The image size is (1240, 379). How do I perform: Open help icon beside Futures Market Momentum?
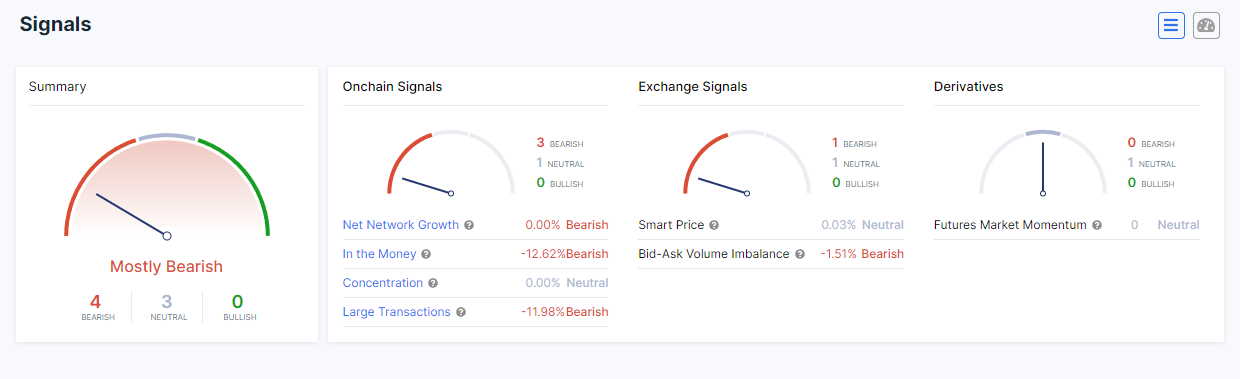click(x=1097, y=225)
